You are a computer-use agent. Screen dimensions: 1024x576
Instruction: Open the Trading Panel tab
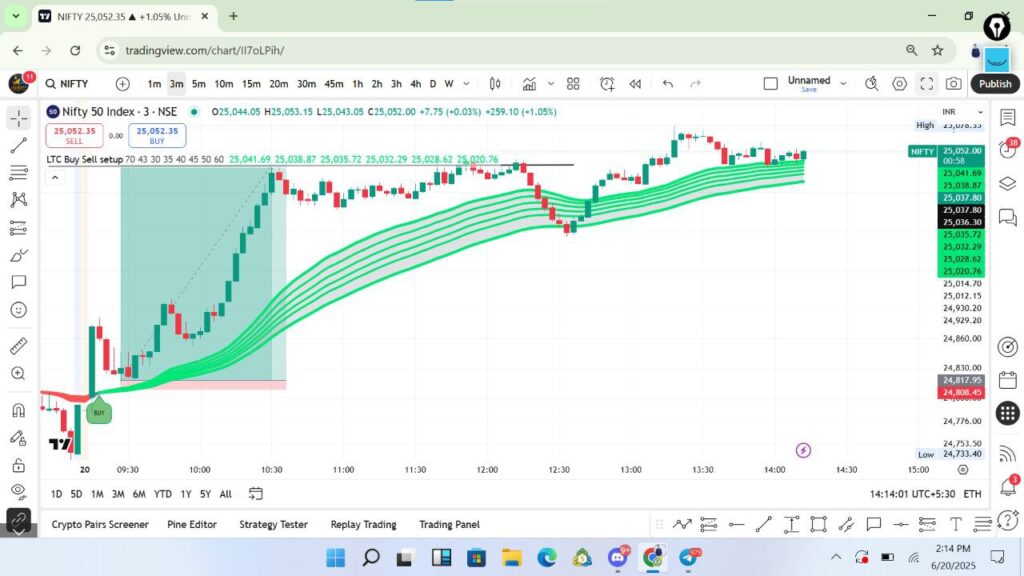449,524
